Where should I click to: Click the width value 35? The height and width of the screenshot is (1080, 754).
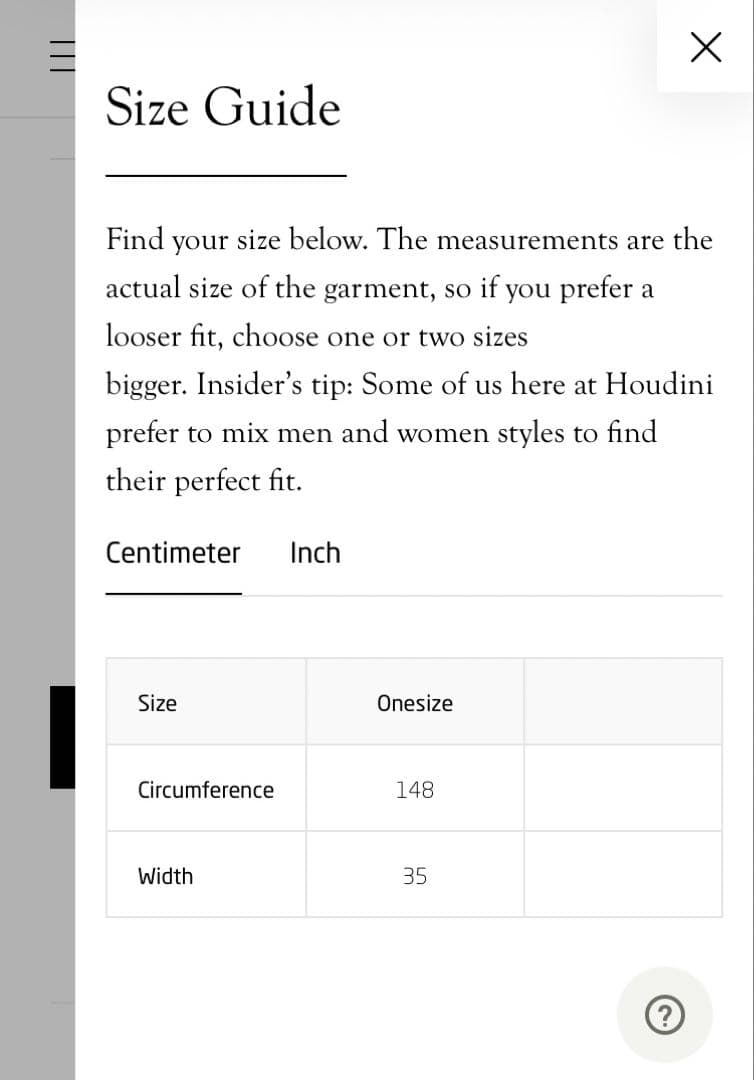tap(415, 876)
